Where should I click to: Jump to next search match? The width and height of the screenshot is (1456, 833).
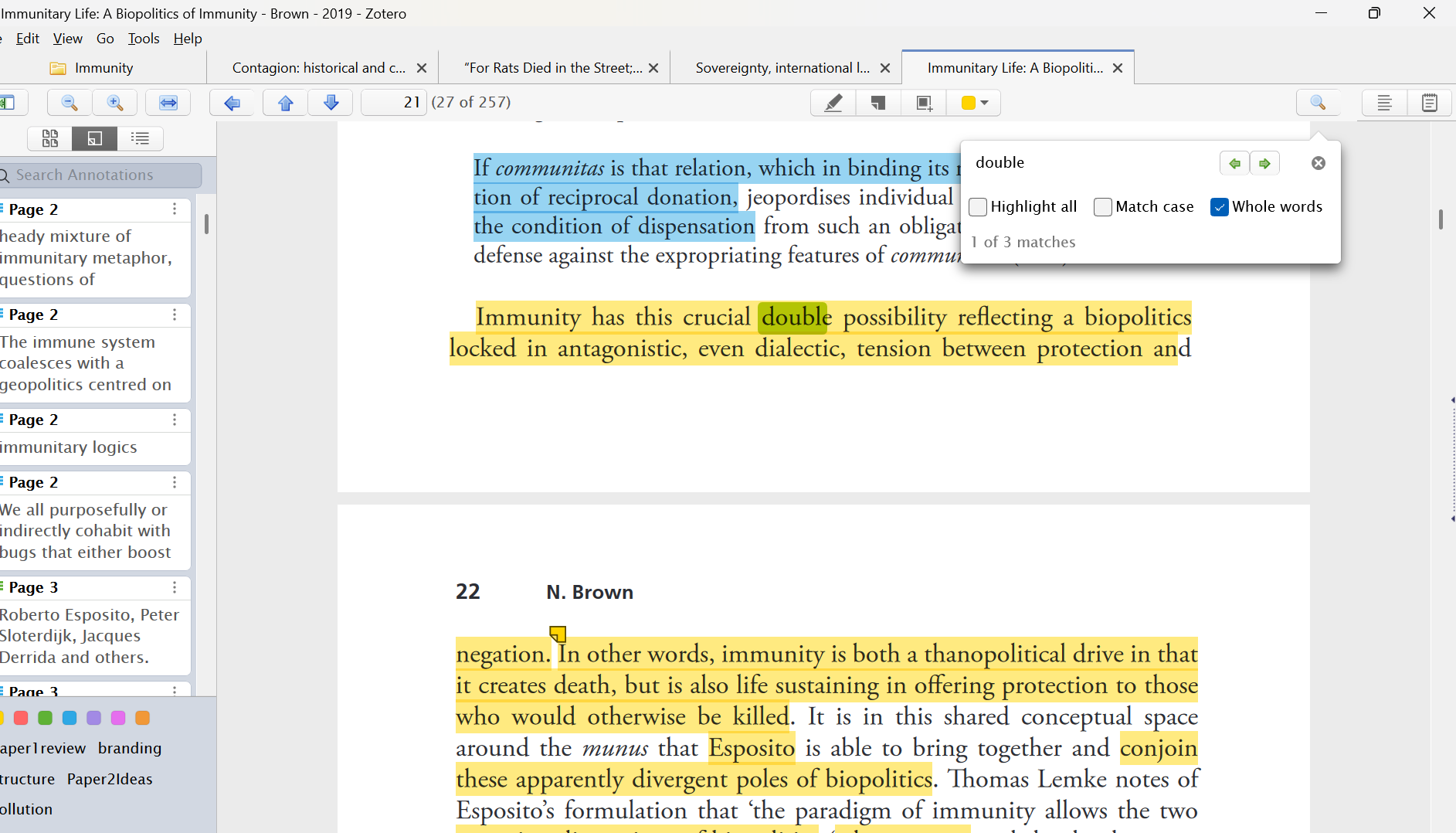pyautogui.click(x=1264, y=163)
